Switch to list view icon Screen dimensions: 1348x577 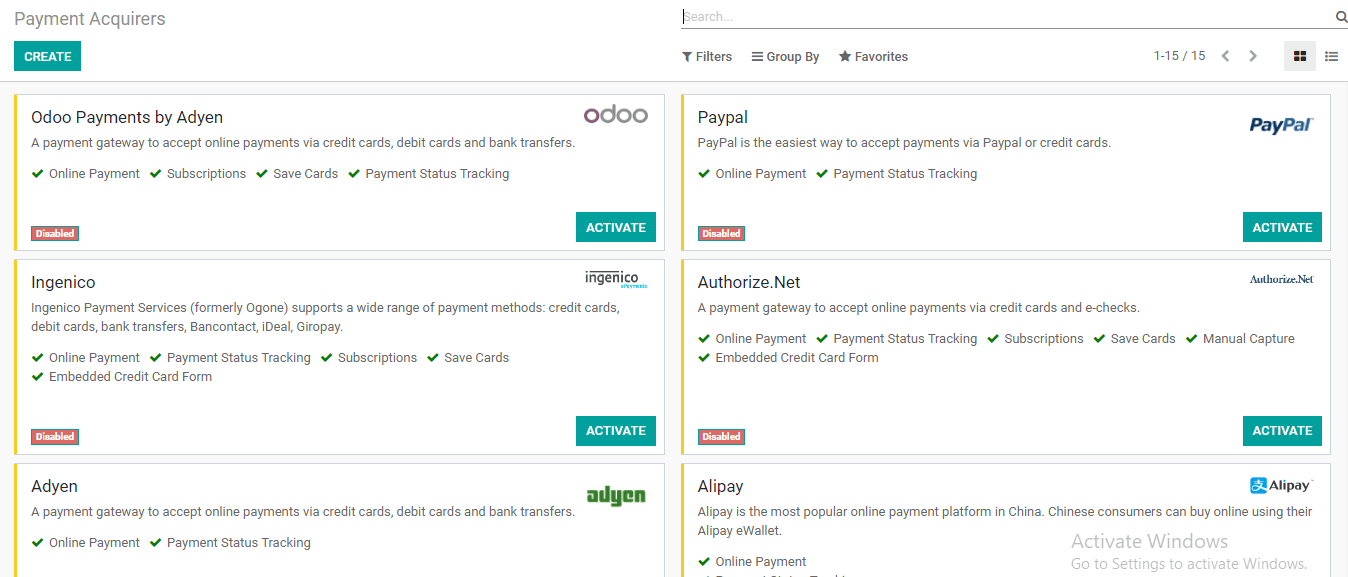(x=1332, y=57)
